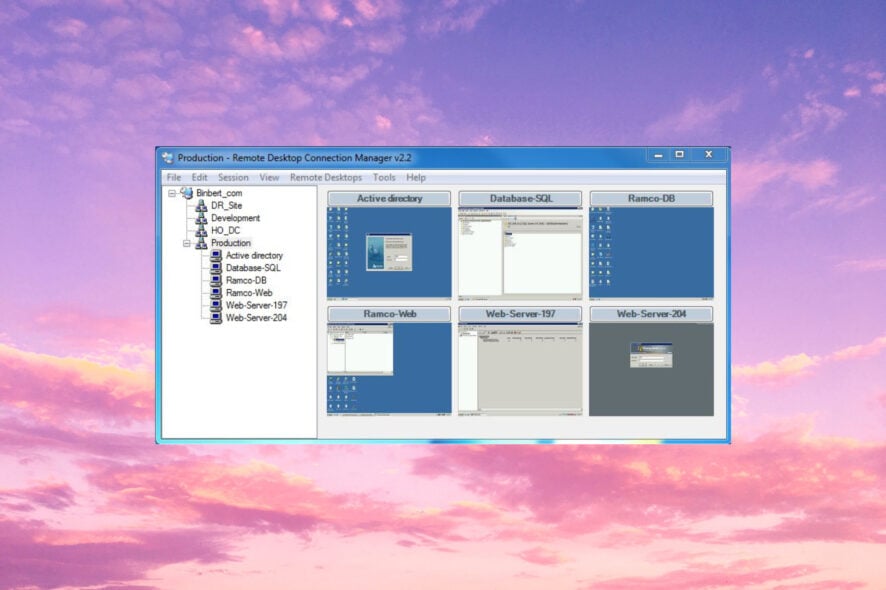The image size is (886, 590).
Task: Select DR_Site in the tree
Action: pyautogui.click(x=227, y=206)
